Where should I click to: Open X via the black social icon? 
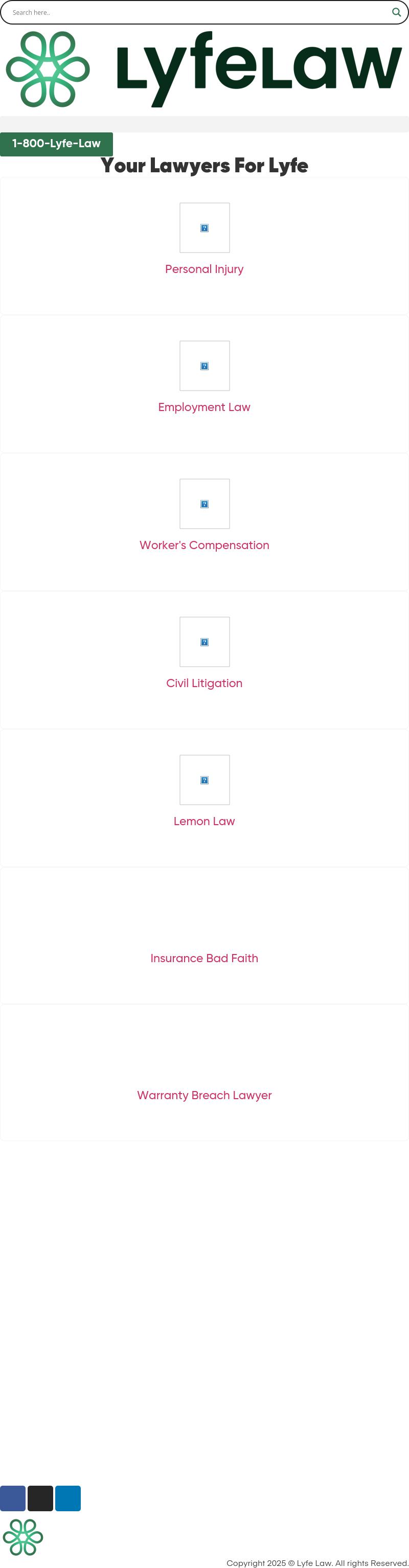tap(41, 1497)
